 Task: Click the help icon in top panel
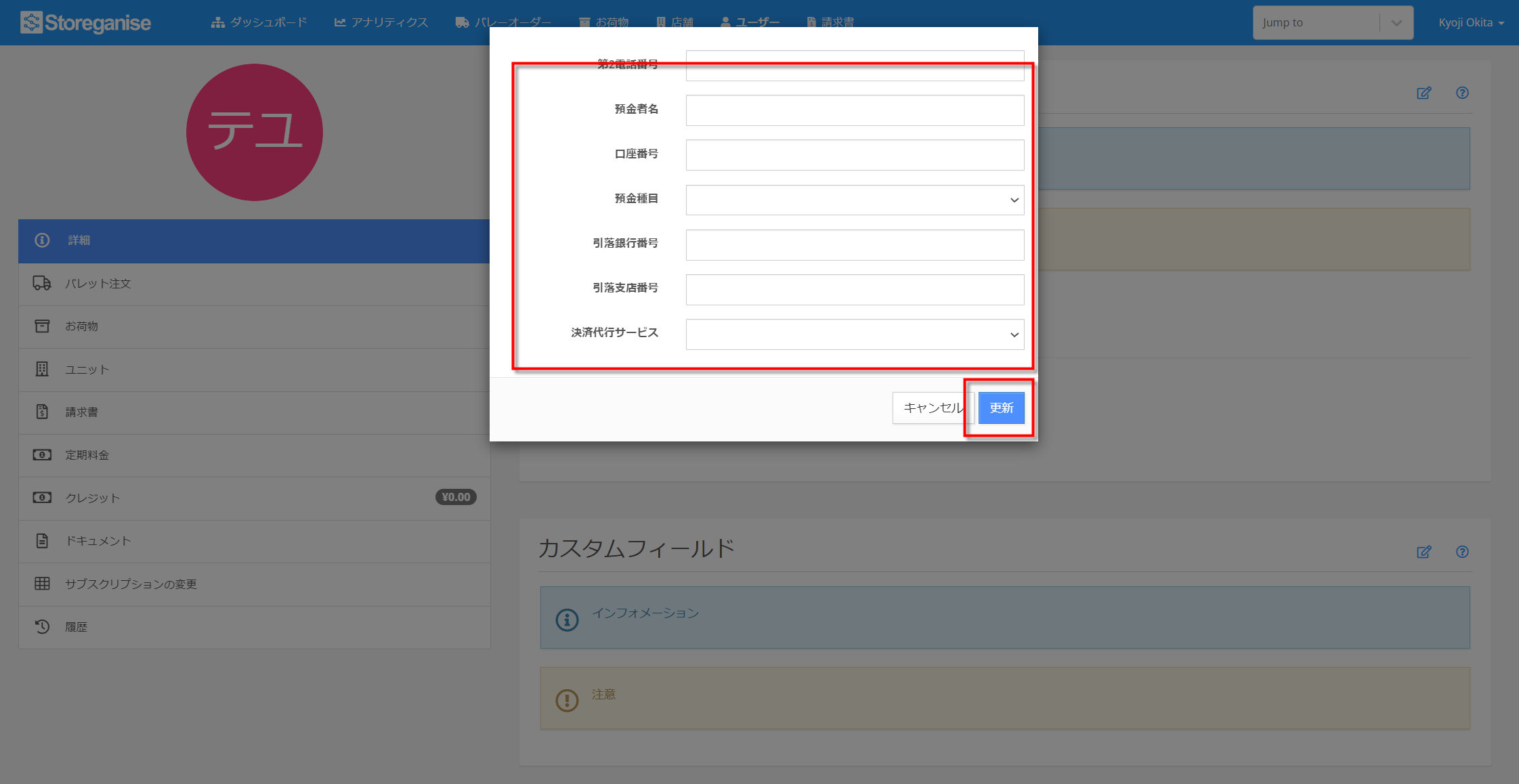1462,93
